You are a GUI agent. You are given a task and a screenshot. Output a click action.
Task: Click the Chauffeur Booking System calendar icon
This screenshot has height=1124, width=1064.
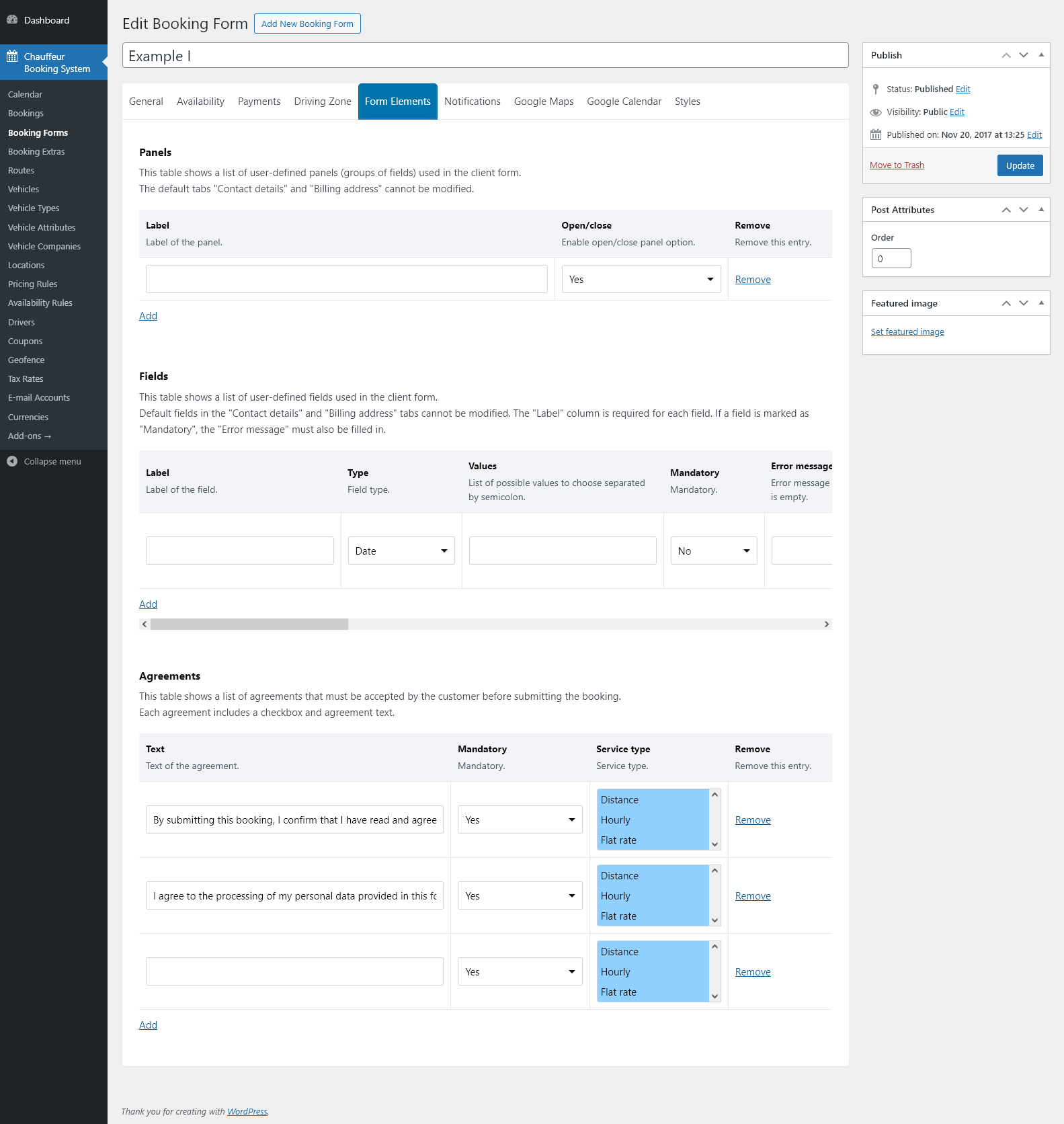[12, 56]
